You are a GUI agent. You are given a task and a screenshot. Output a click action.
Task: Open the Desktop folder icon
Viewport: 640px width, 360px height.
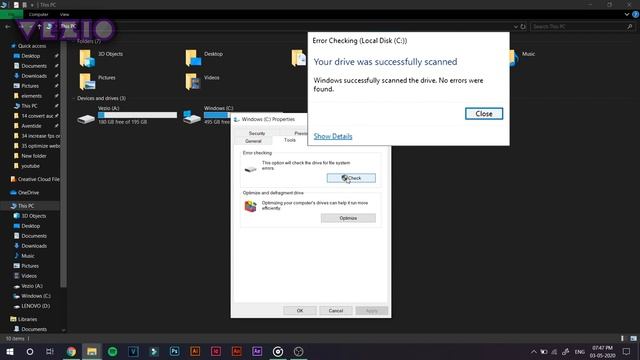[193, 58]
